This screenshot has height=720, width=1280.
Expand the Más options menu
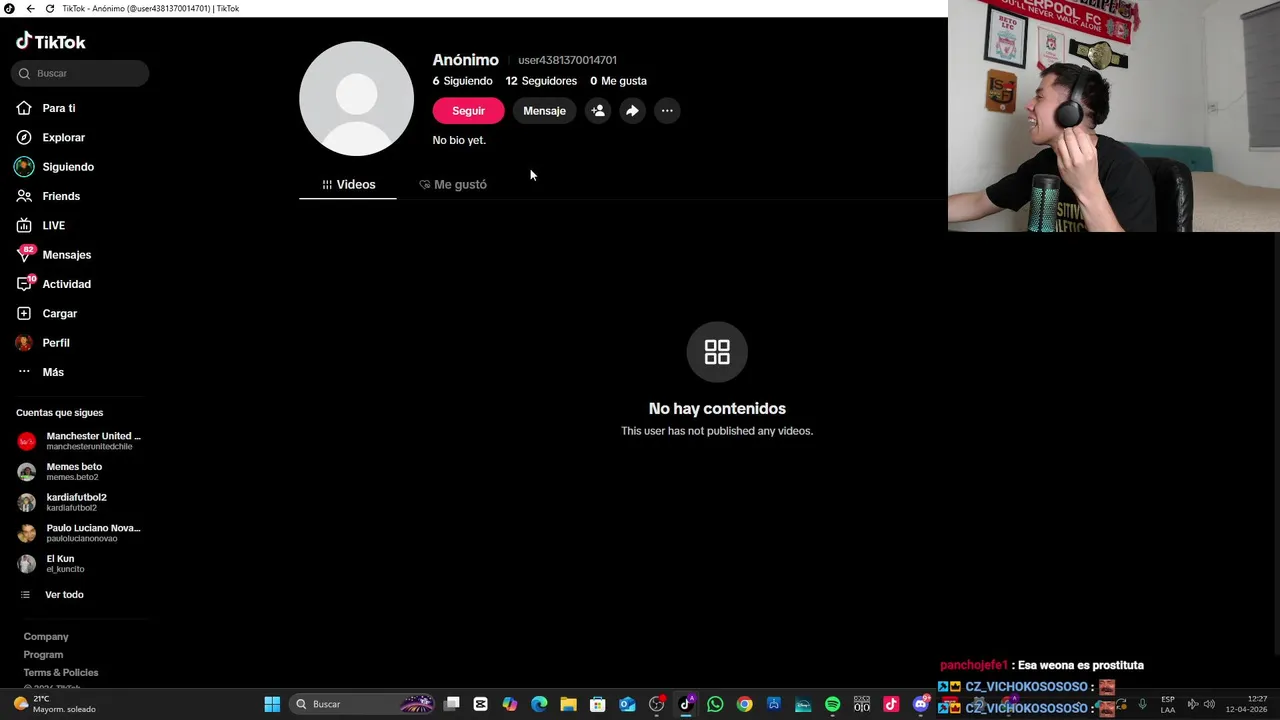tap(53, 372)
